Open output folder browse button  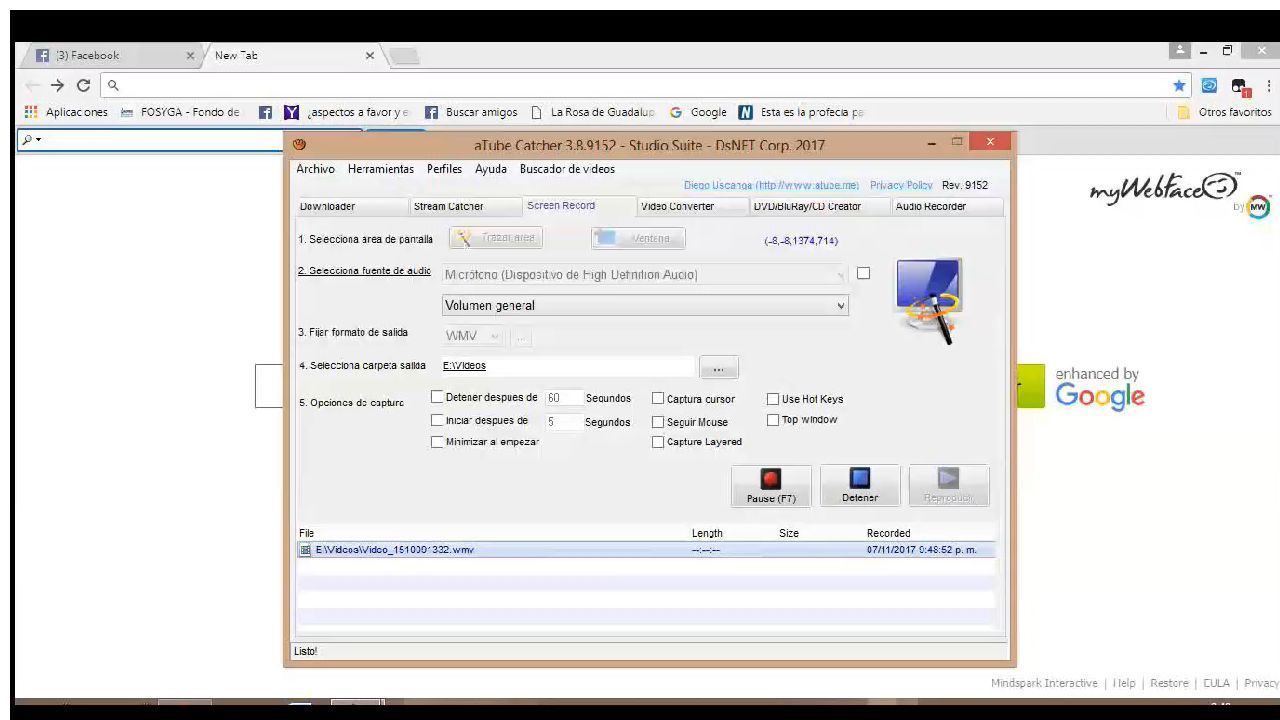pyautogui.click(x=719, y=368)
